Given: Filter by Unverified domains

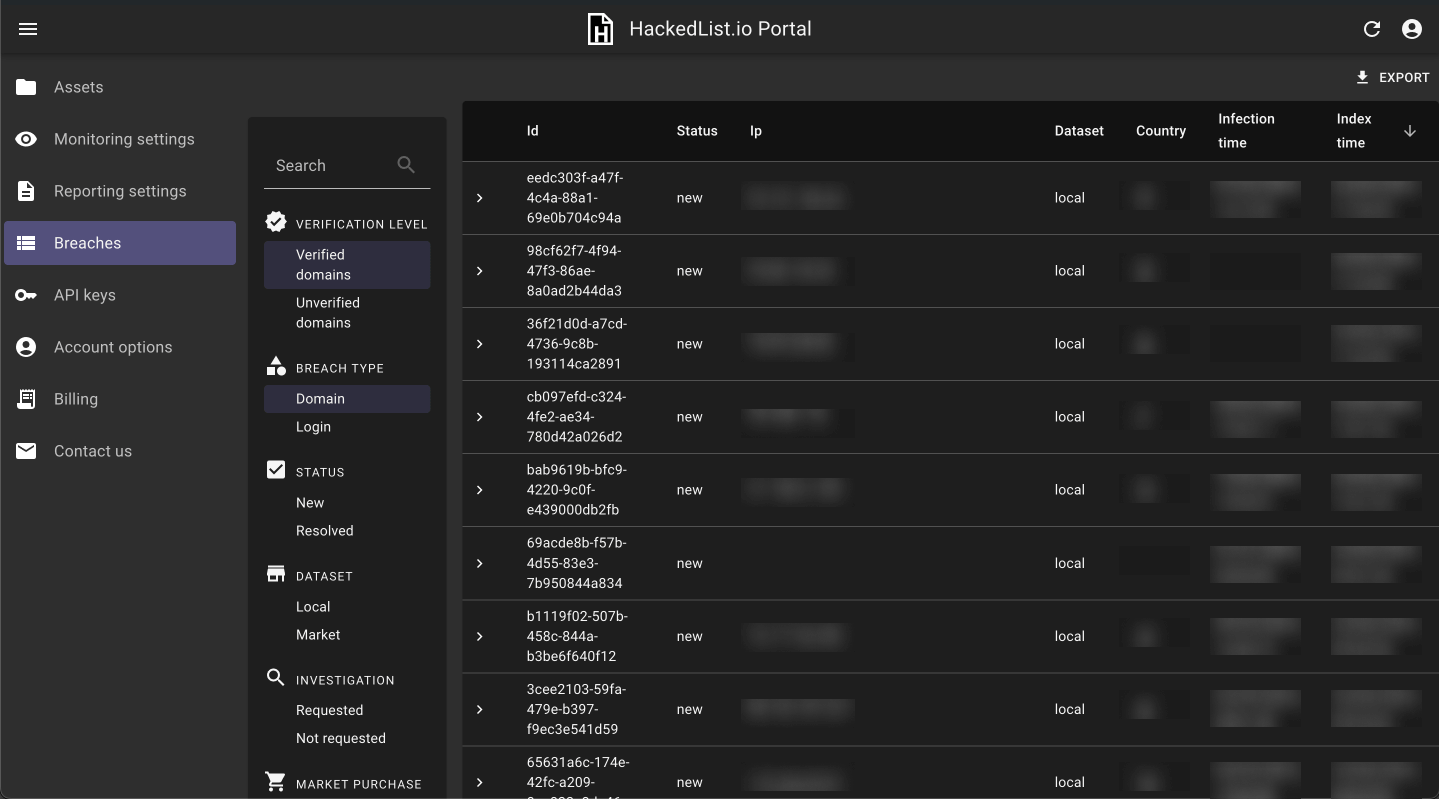Looking at the screenshot, I should (347, 313).
